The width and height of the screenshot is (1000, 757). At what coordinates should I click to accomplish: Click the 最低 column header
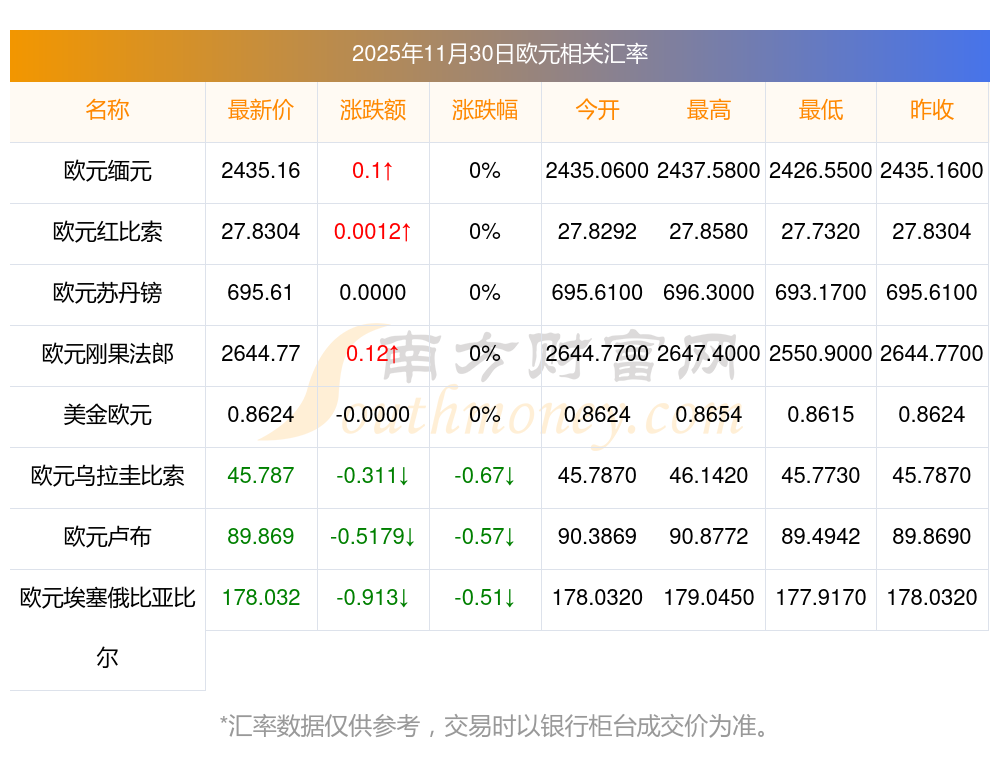[820, 110]
